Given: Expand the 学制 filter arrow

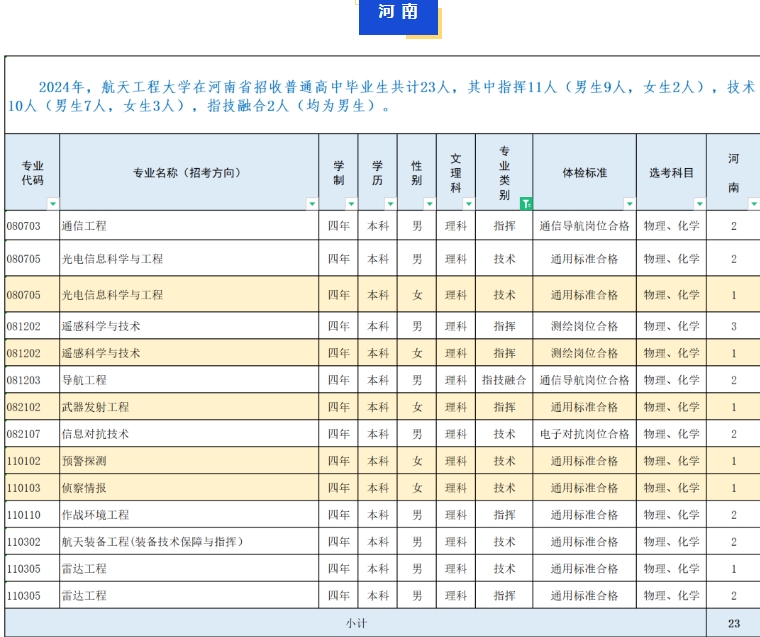Looking at the screenshot, I should pyautogui.click(x=351, y=204).
